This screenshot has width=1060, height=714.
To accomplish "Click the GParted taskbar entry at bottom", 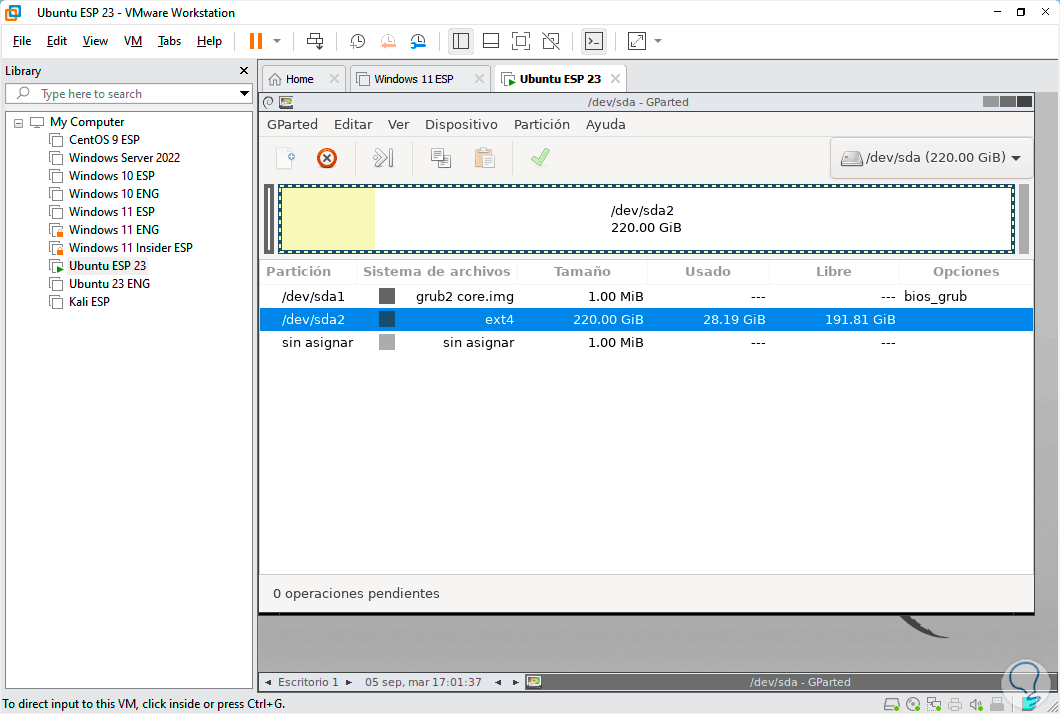I will click(800, 682).
